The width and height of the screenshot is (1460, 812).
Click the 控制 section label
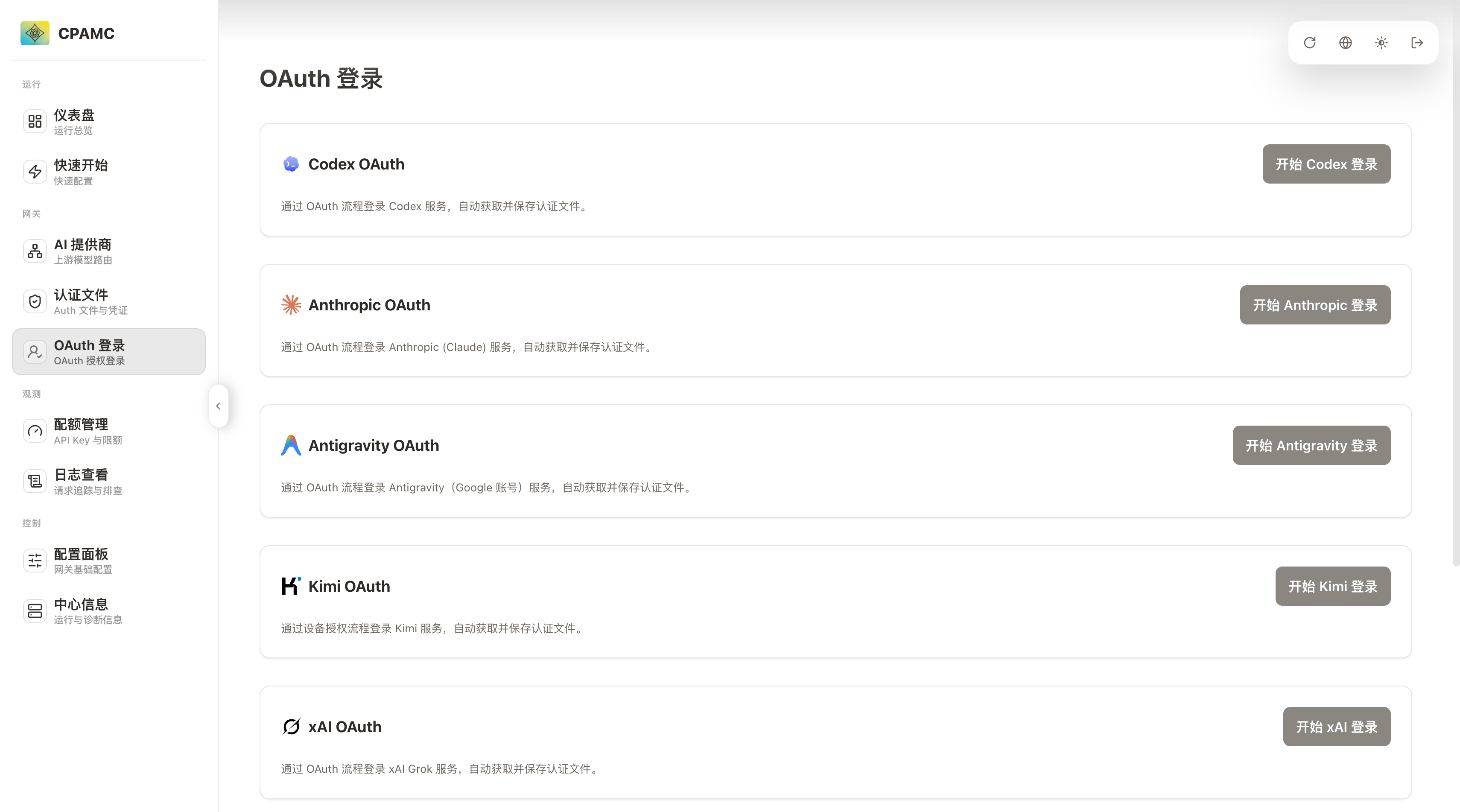tap(31, 523)
